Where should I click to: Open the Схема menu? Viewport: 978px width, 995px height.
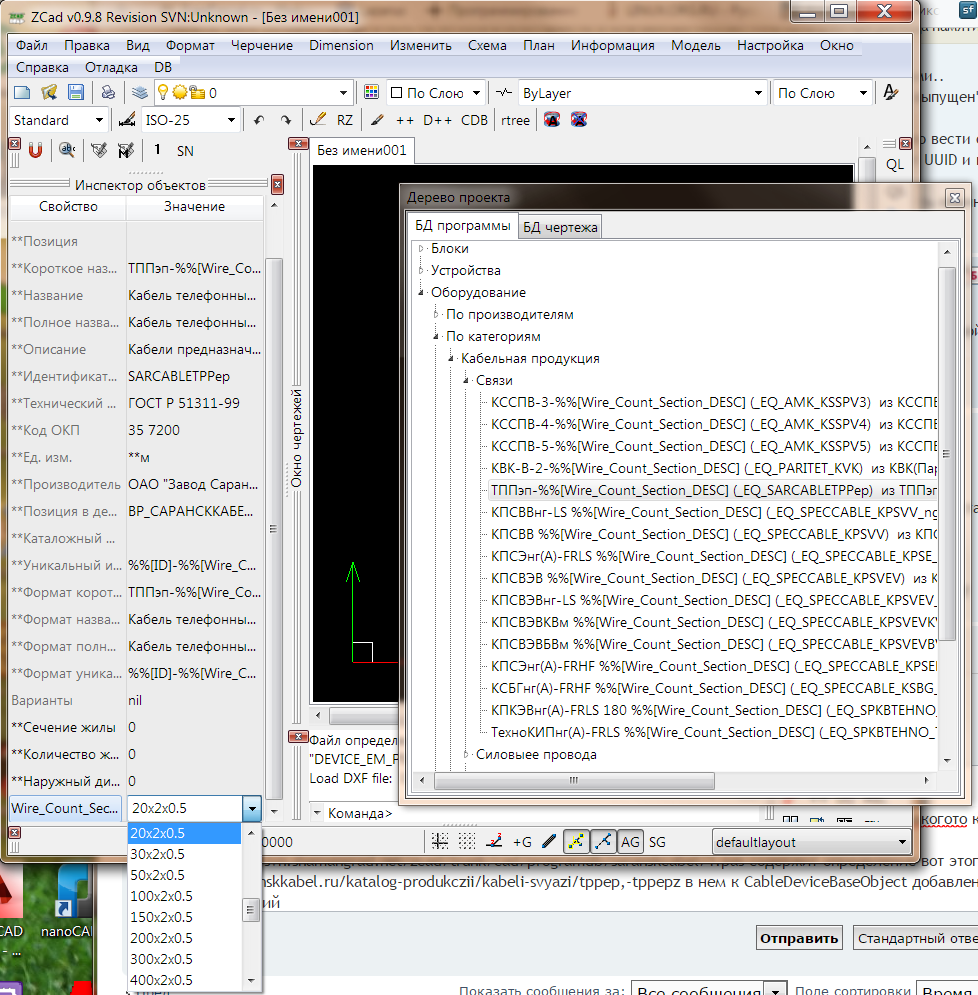(x=487, y=45)
